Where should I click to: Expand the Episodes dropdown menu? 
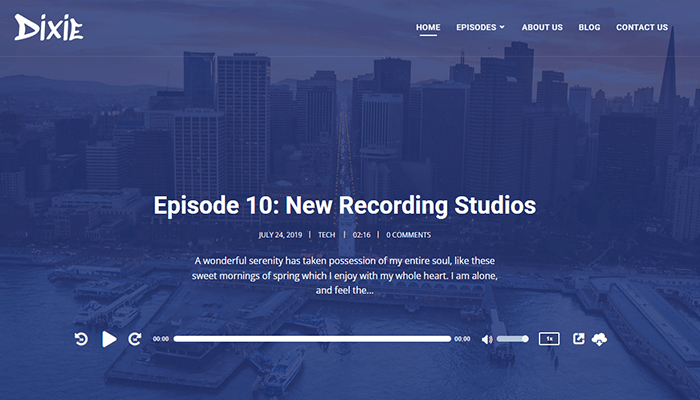pyautogui.click(x=480, y=27)
